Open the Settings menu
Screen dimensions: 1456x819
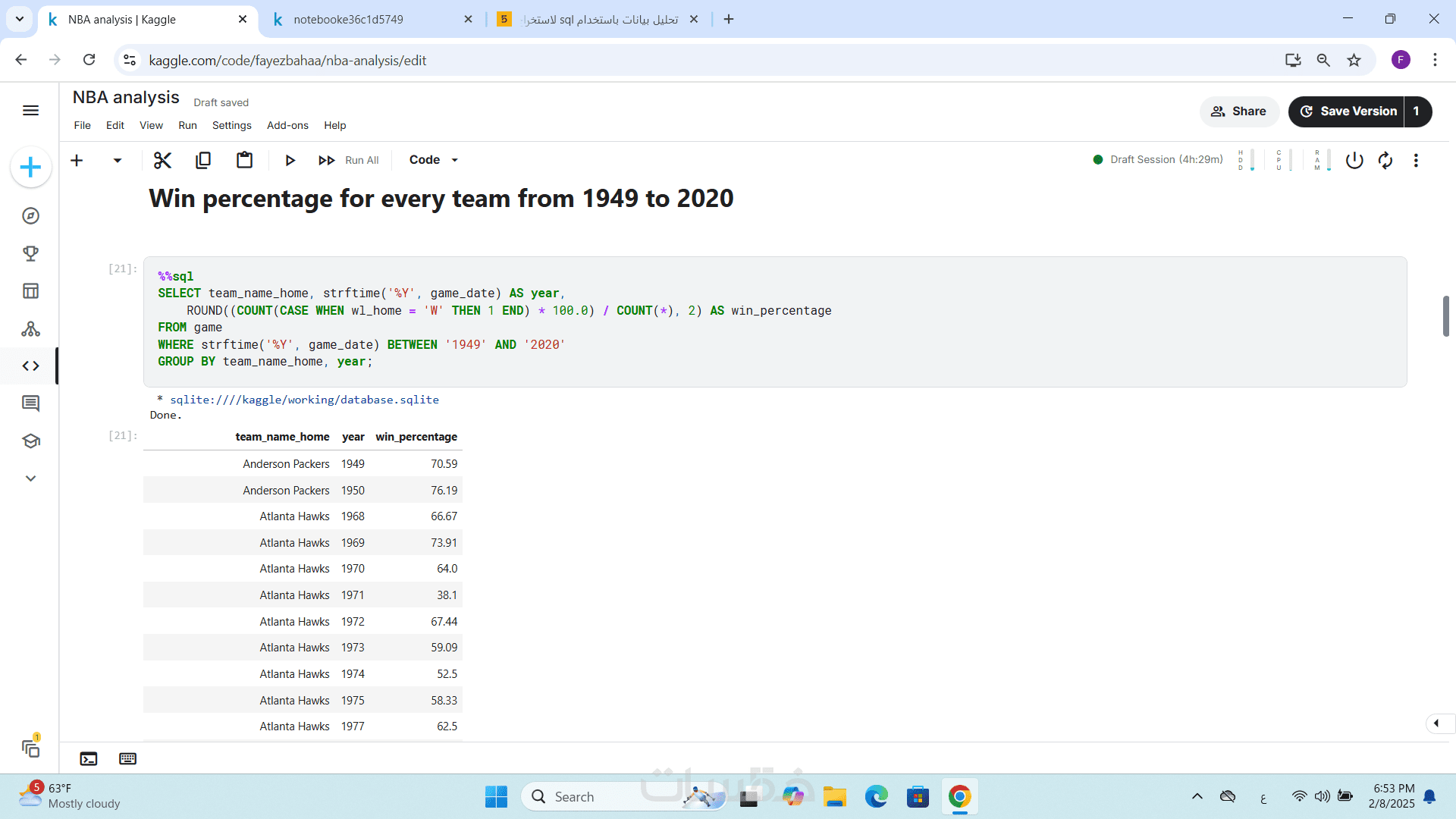[231, 126]
